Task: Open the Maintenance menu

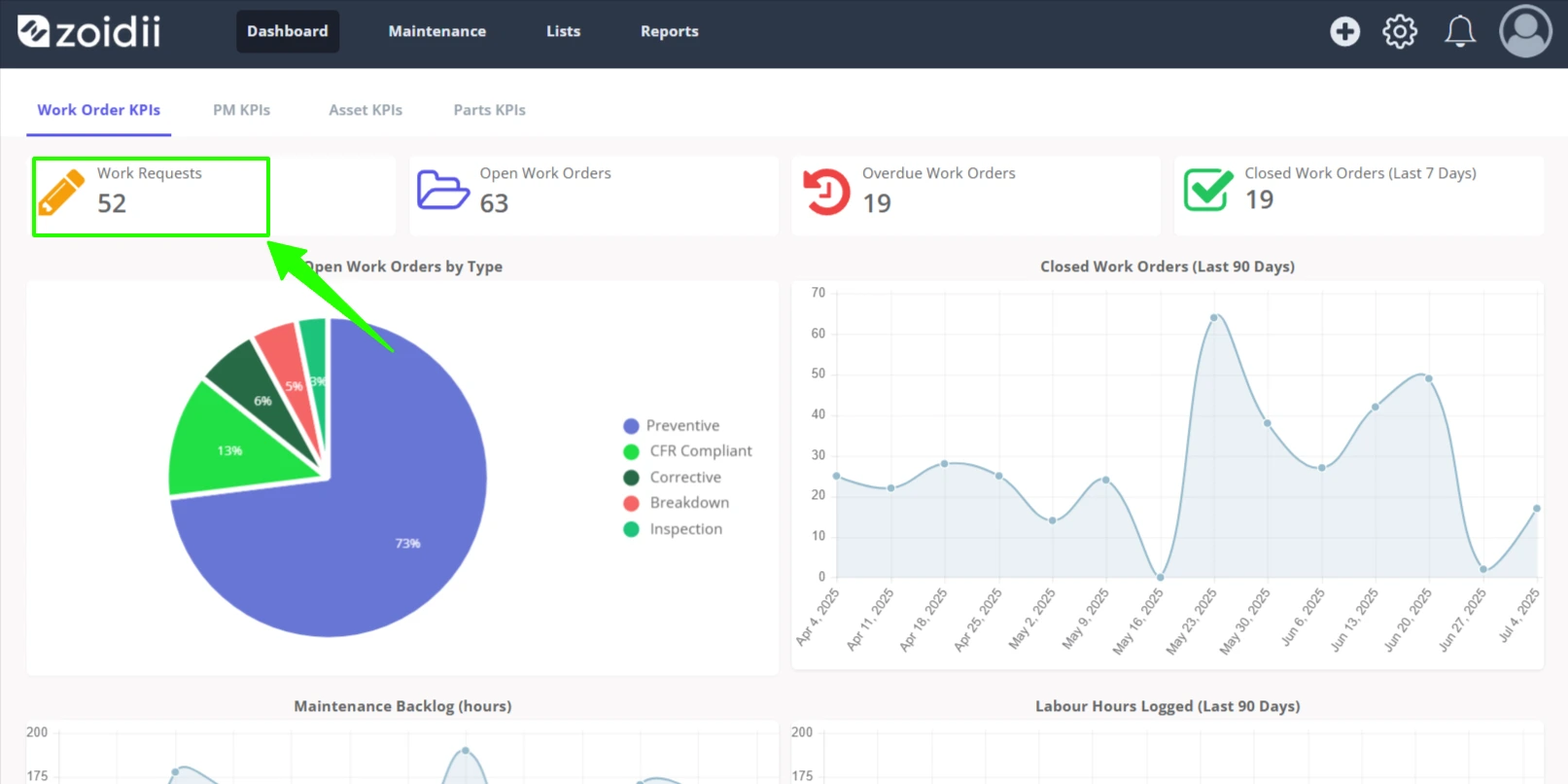Action: 437,31
